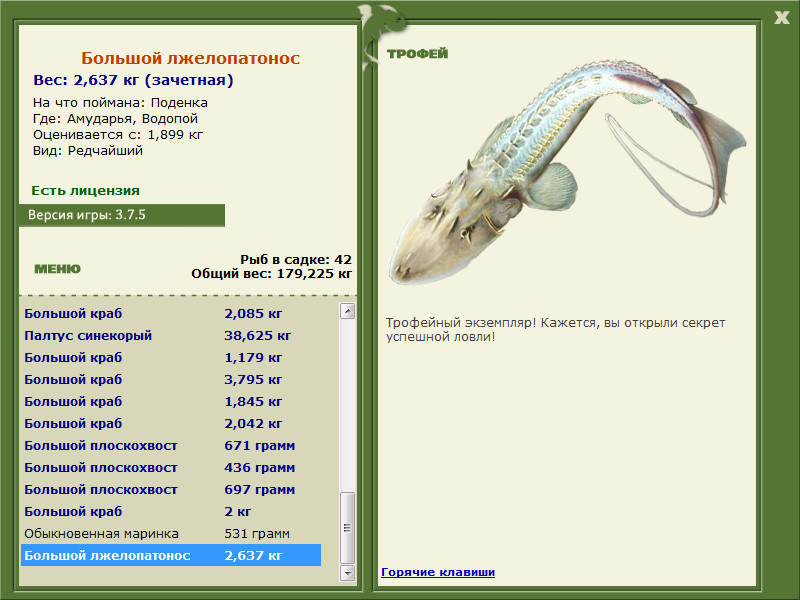This screenshot has width=800, height=600.
Task: Choose Большой краб 3,795 кг in list
Action: 170,380
